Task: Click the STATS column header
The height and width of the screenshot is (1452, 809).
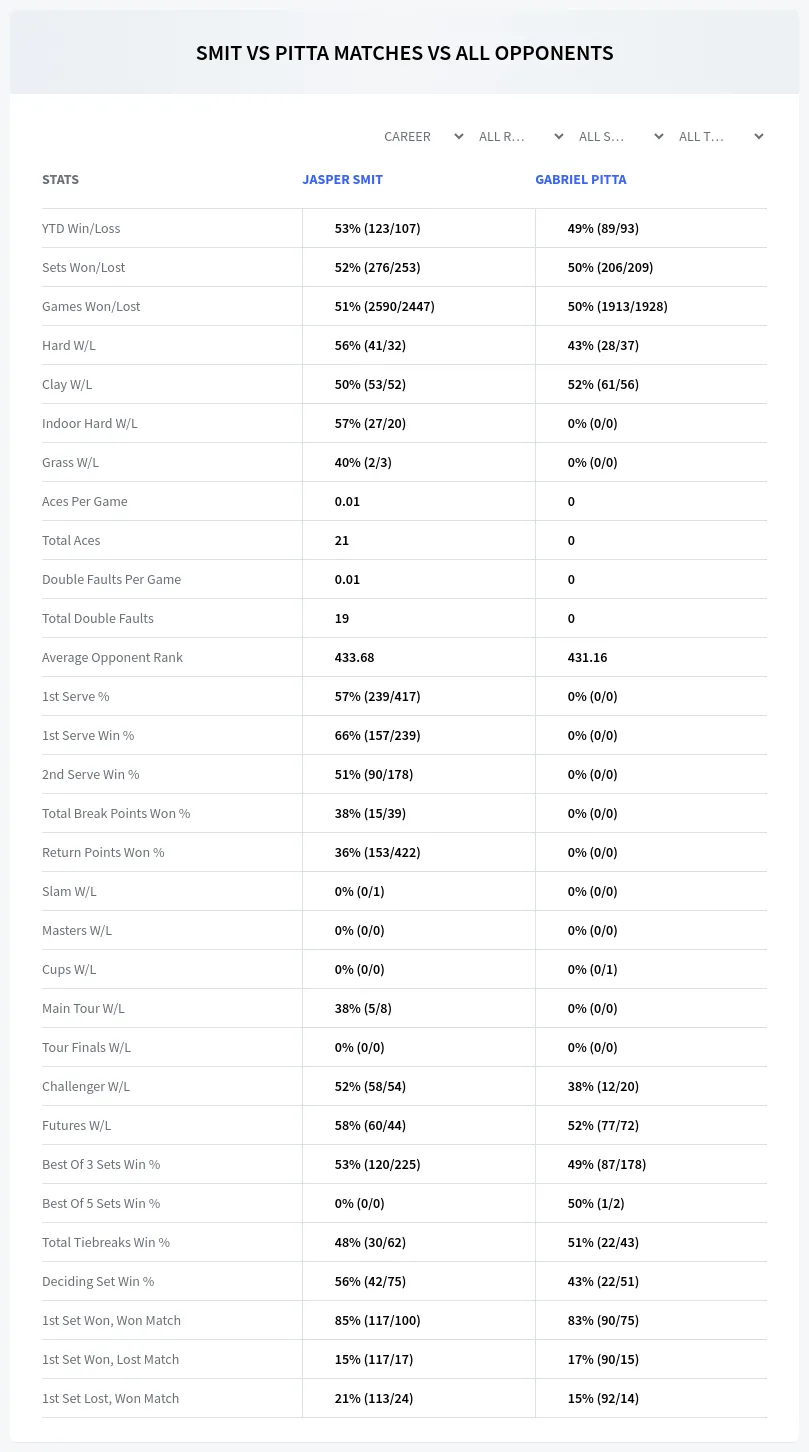Action: tap(60, 180)
